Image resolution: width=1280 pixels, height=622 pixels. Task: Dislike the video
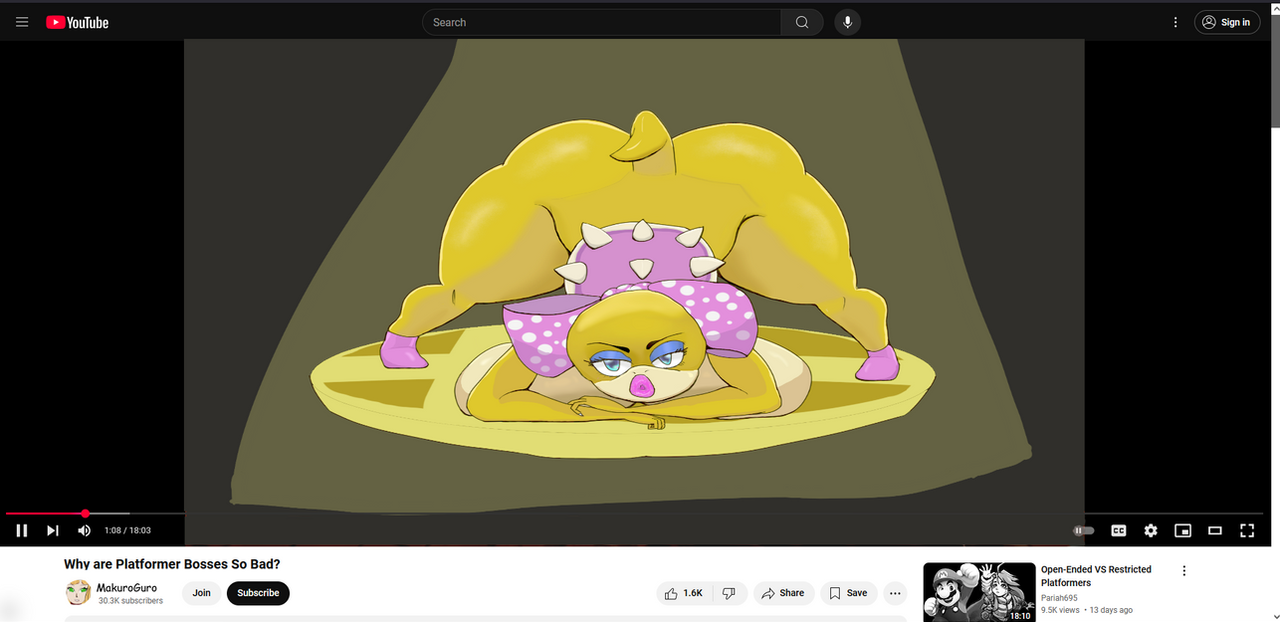(729, 593)
